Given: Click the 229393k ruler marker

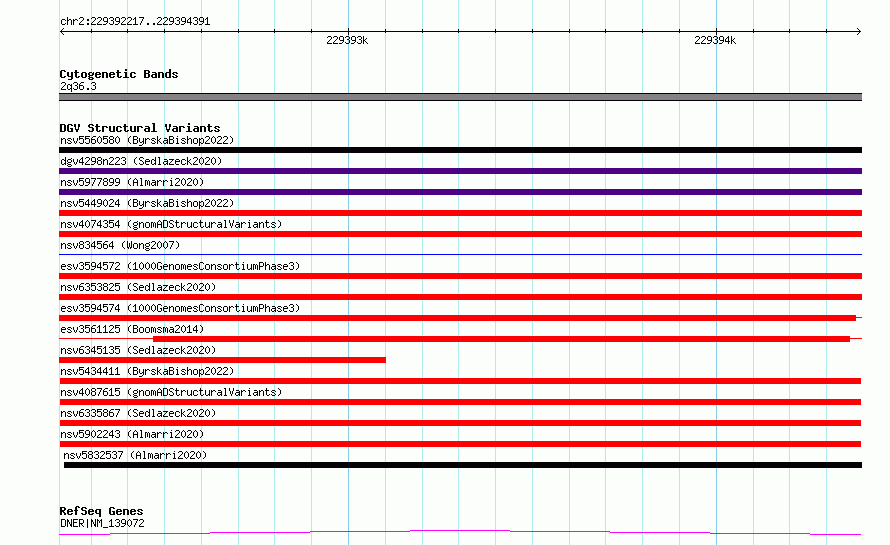Looking at the screenshot, I should tap(347, 40).
